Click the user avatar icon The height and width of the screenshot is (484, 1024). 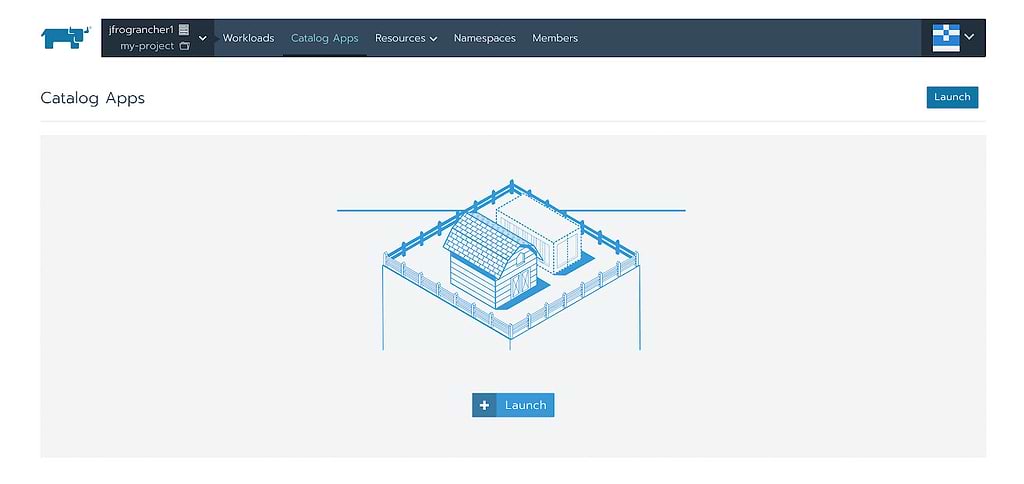pyautogui.click(x=946, y=38)
